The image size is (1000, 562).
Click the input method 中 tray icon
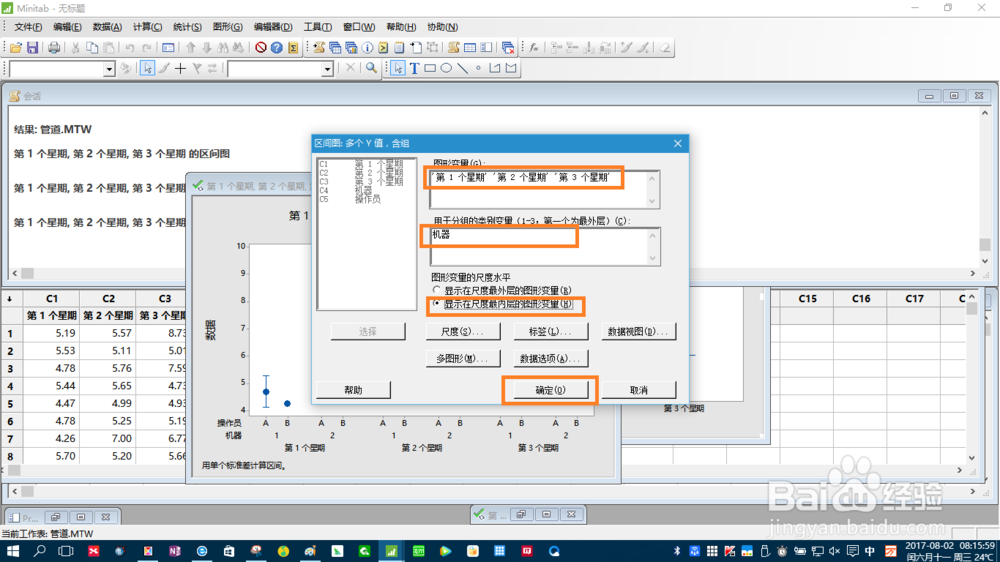[x=870, y=551]
